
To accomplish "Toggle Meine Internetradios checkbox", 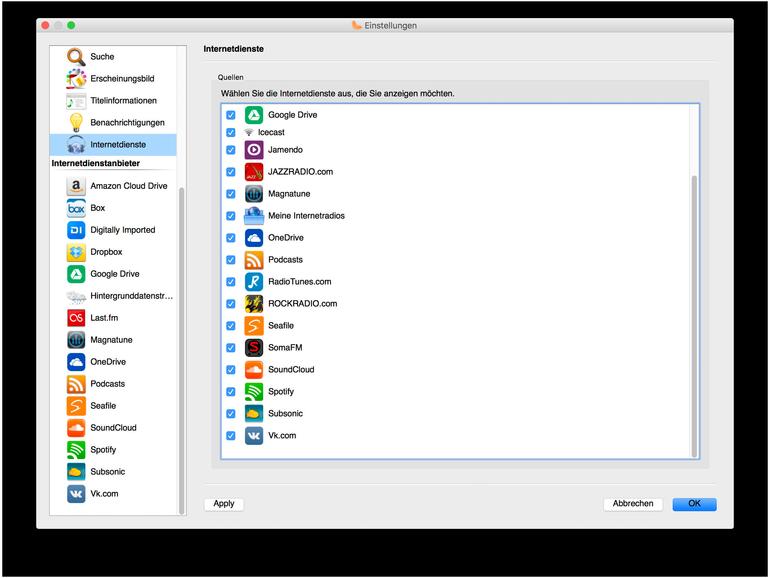I will coord(231,216).
